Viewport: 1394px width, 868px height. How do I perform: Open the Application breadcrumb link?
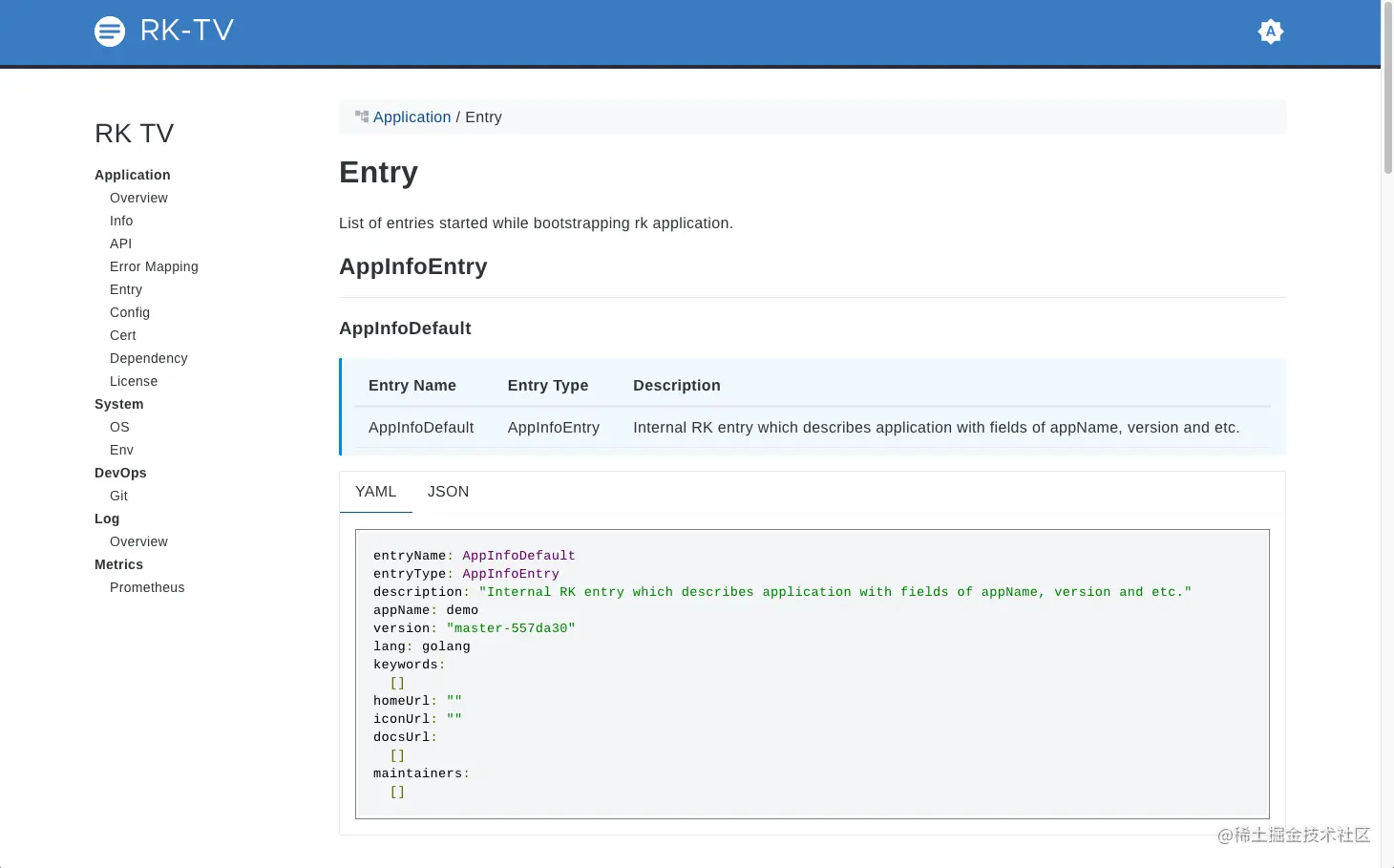coord(412,116)
